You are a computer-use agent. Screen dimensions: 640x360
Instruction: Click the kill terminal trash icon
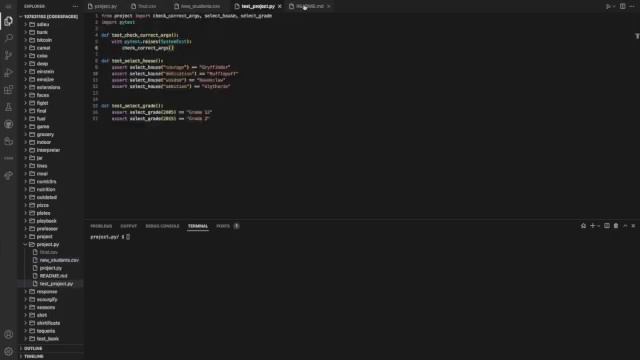pyautogui.click(x=616, y=226)
